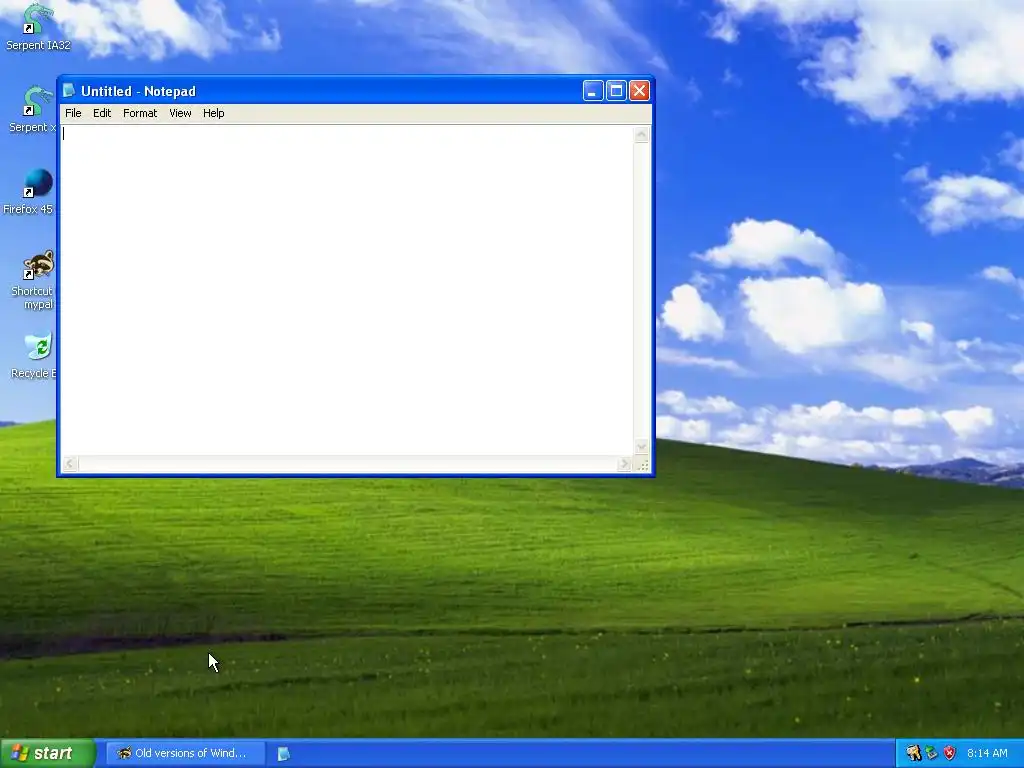Select the second Serpent desktop shortcut
Screen dimensions: 1024x768
tap(34, 110)
